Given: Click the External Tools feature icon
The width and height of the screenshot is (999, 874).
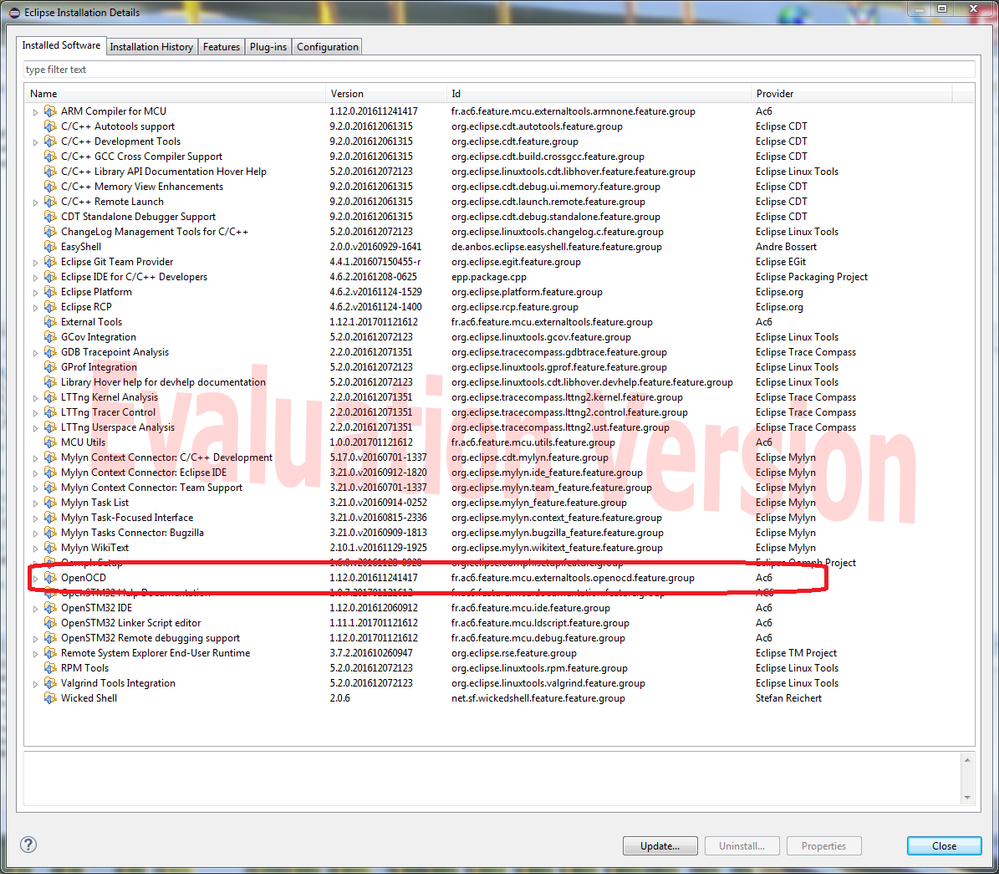Looking at the screenshot, I should tap(50, 322).
